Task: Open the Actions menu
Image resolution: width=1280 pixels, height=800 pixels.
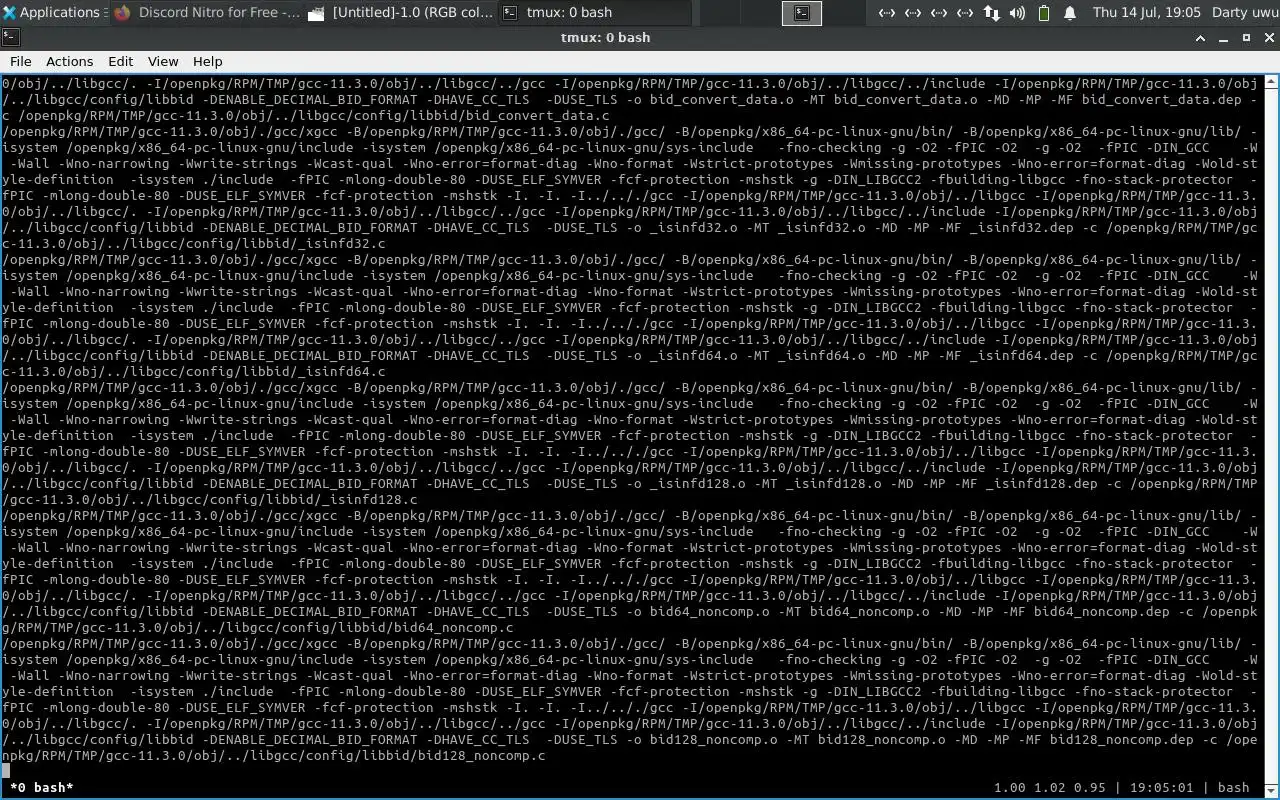Action: pos(70,61)
